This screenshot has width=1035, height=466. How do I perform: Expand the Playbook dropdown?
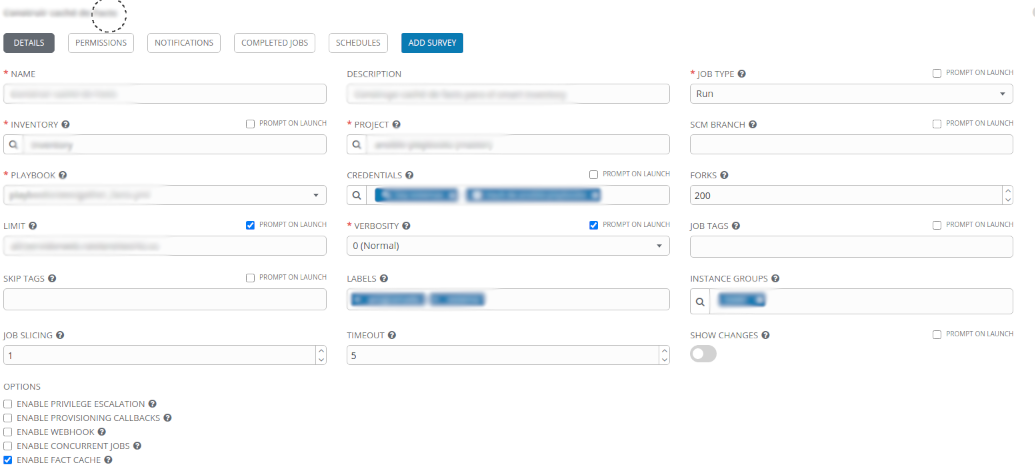tap(165, 195)
